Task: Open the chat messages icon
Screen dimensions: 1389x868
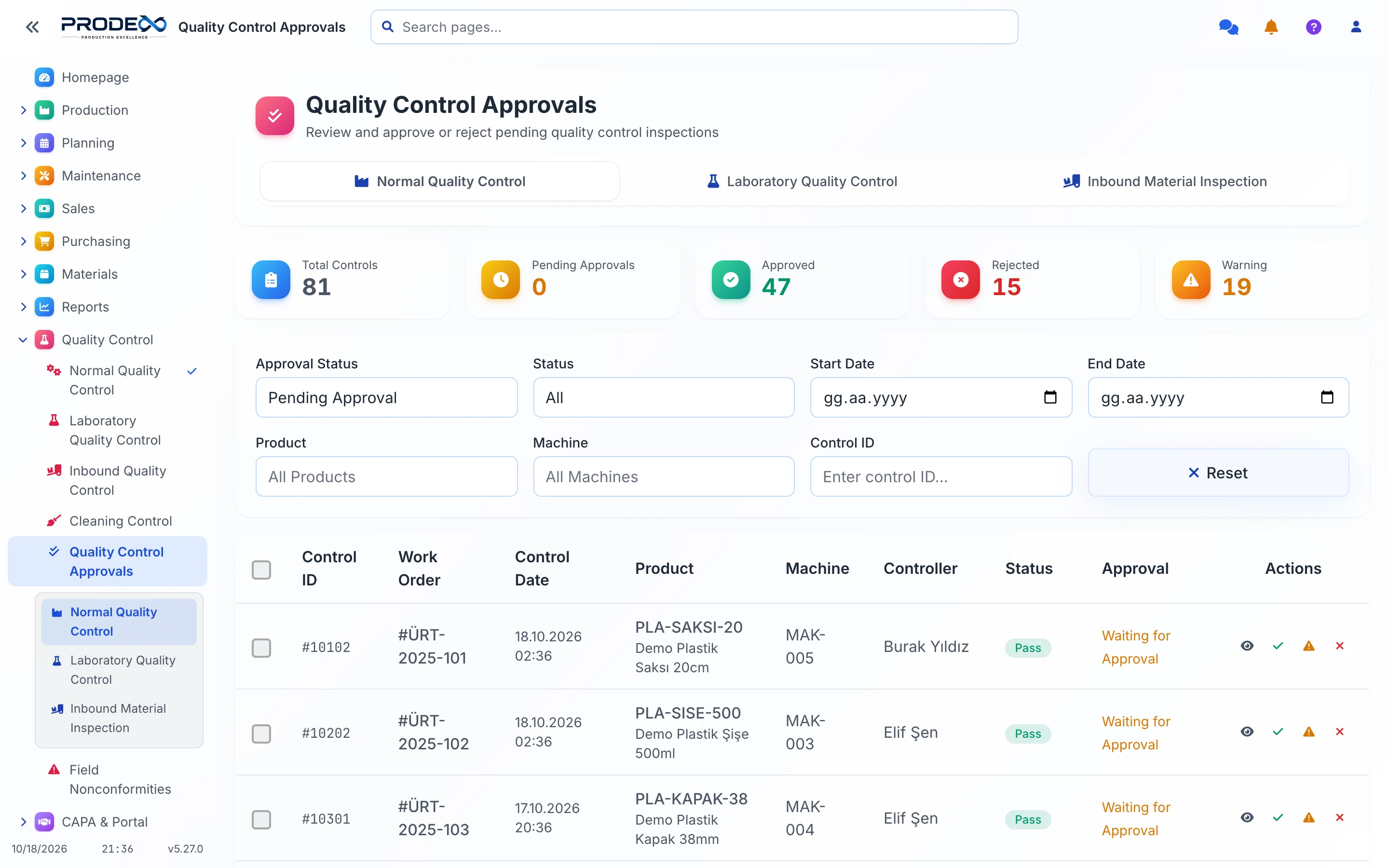Action: point(1228,27)
